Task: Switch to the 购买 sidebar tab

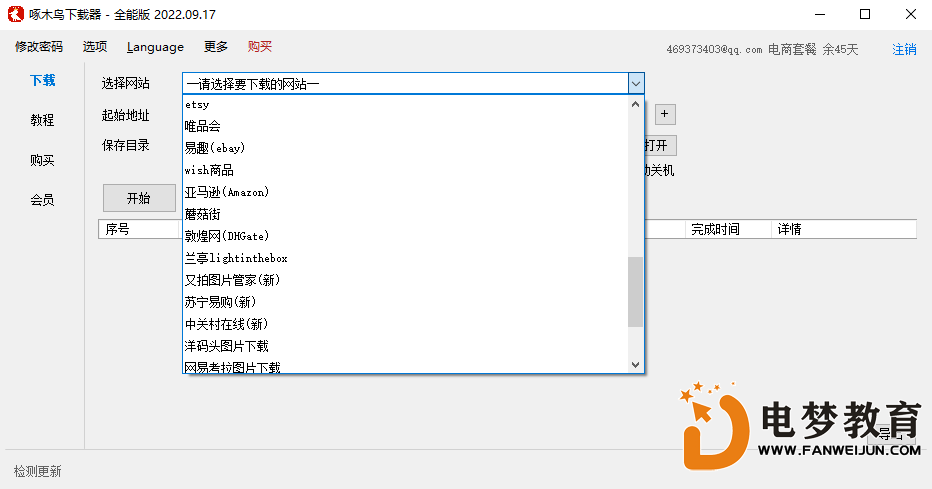Action: 42,160
